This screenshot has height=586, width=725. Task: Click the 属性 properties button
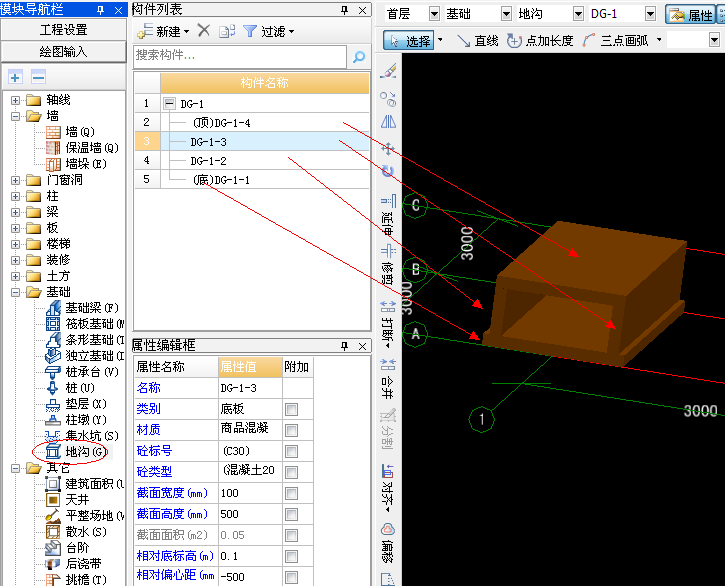[691, 15]
